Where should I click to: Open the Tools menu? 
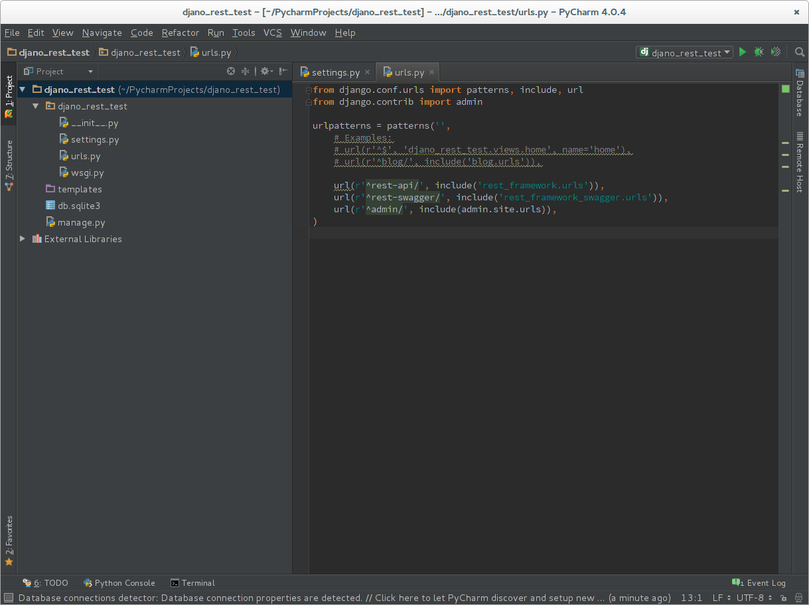[244, 32]
